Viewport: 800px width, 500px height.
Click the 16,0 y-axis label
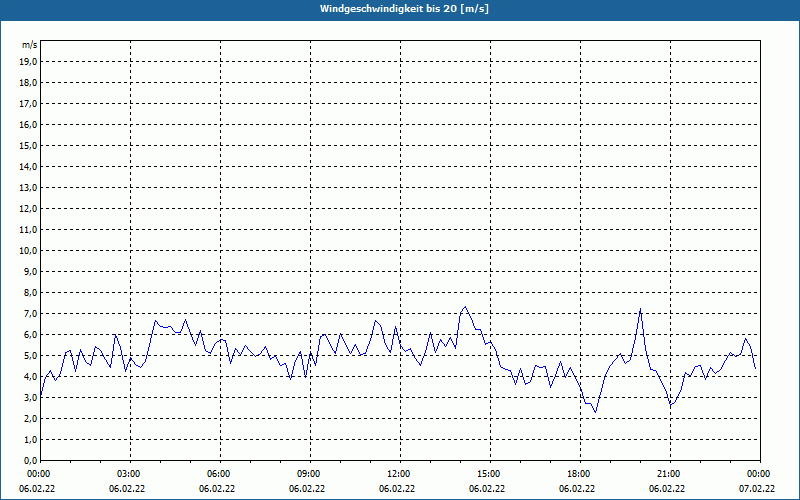[x=28, y=124]
